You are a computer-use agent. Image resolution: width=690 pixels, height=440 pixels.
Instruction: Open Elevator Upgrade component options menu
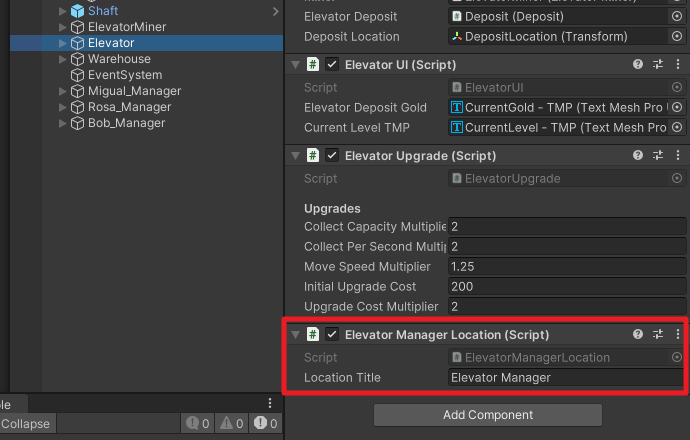point(678,155)
